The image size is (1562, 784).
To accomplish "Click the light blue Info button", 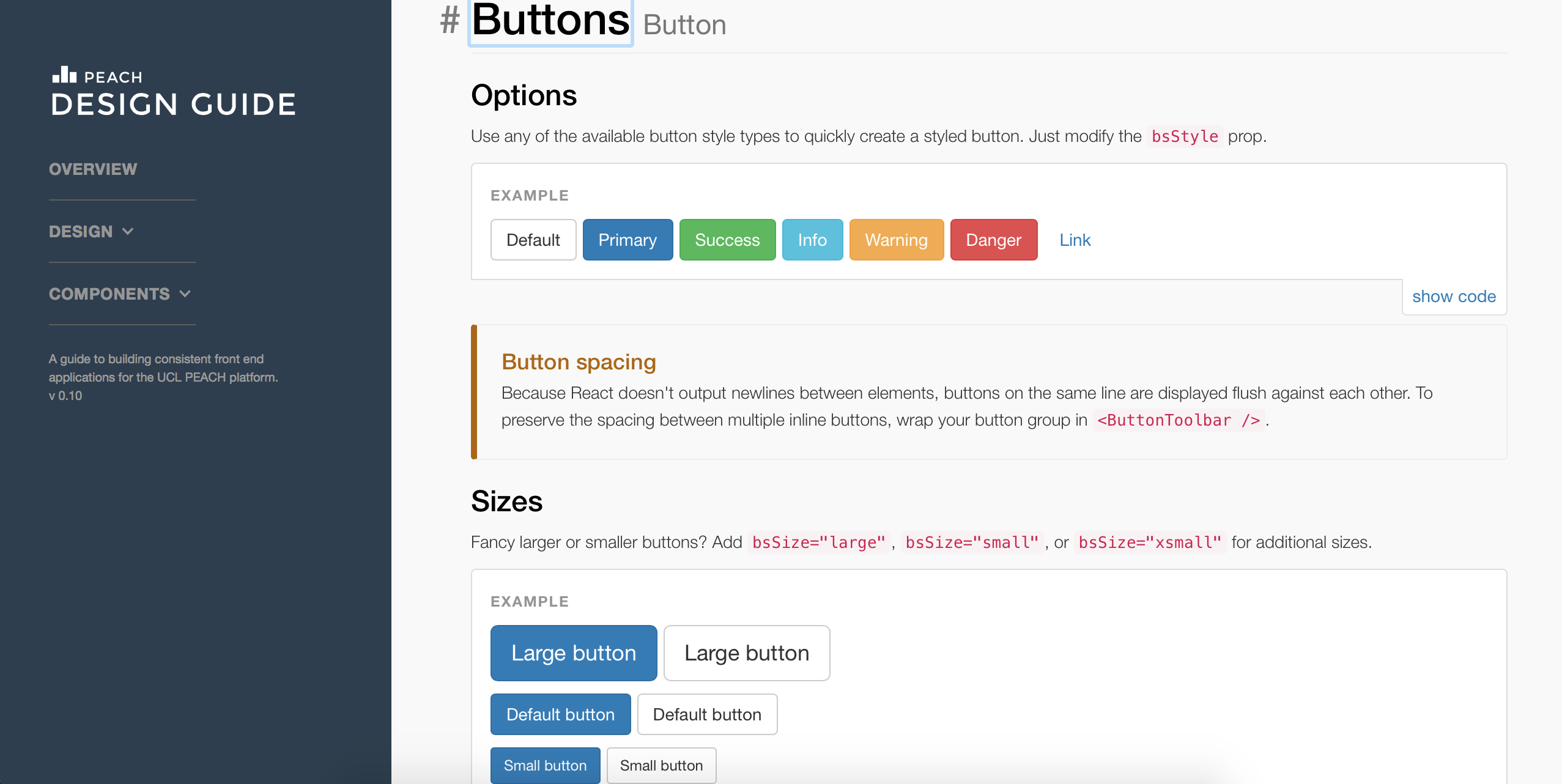I will pyautogui.click(x=812, y=240).
